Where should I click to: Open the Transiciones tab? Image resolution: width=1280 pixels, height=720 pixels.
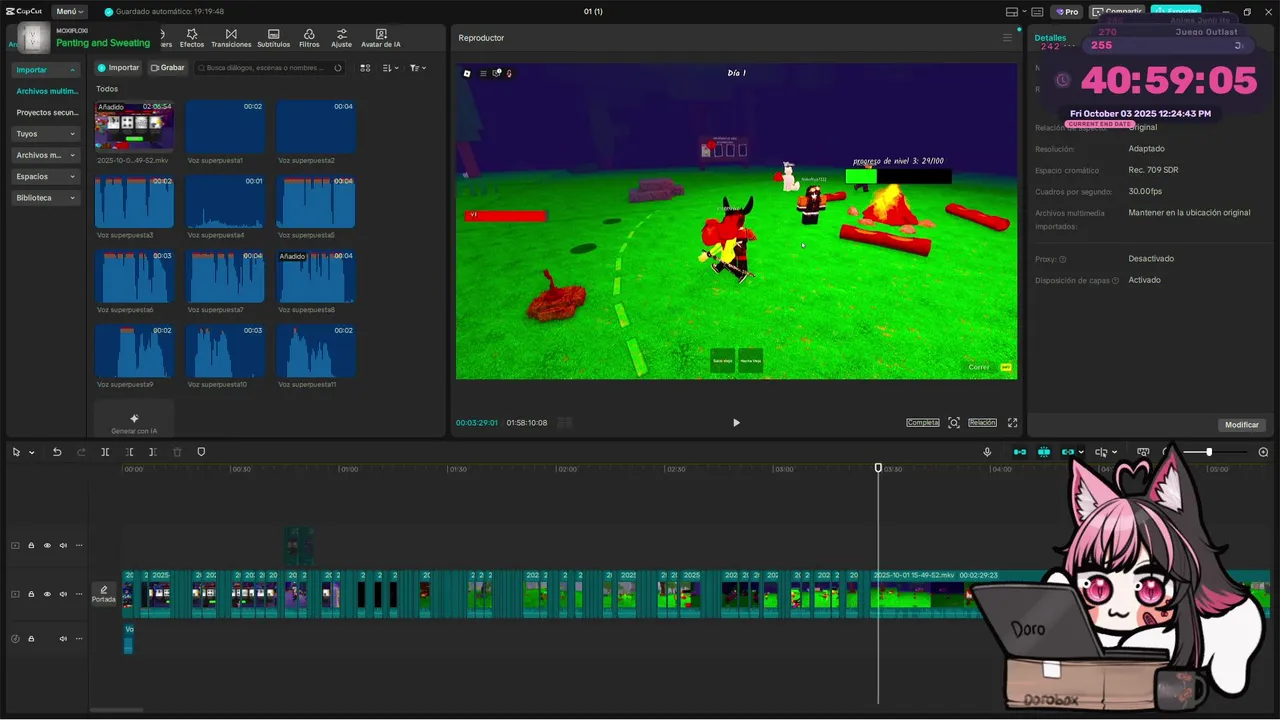point(231,38)
